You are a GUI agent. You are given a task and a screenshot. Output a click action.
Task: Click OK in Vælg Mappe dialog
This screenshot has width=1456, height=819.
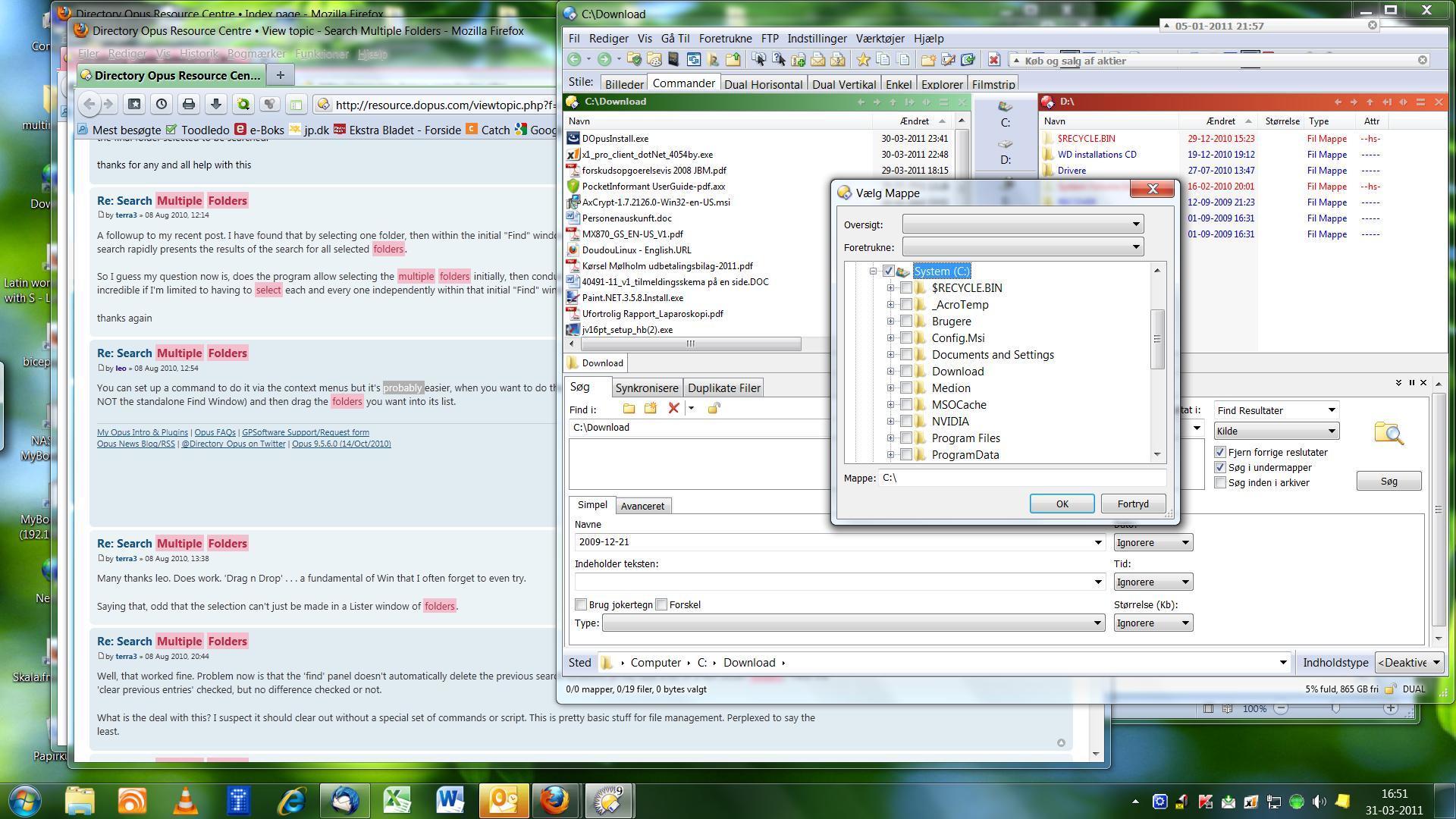point(1061,504)
